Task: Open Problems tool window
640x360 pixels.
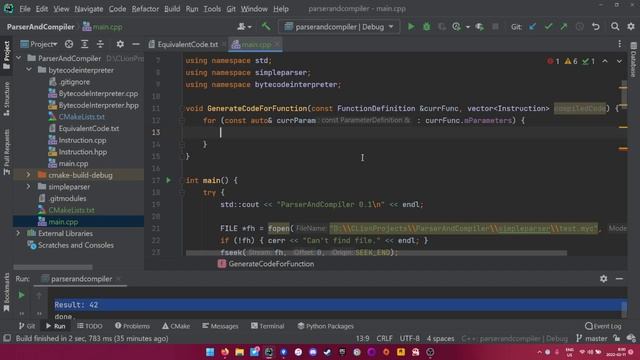Action: 132,326
